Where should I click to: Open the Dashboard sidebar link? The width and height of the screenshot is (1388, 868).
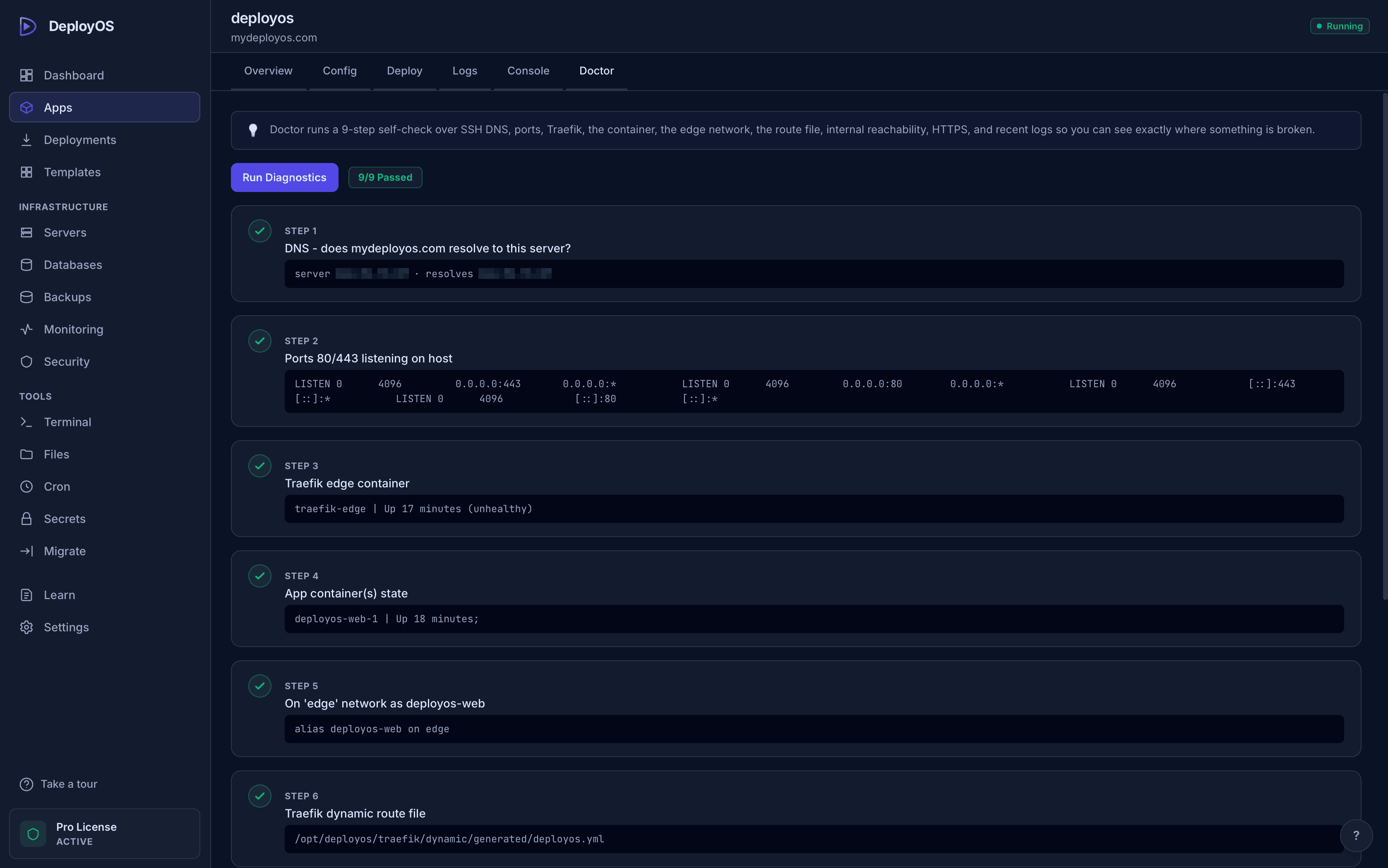point(105,75)
